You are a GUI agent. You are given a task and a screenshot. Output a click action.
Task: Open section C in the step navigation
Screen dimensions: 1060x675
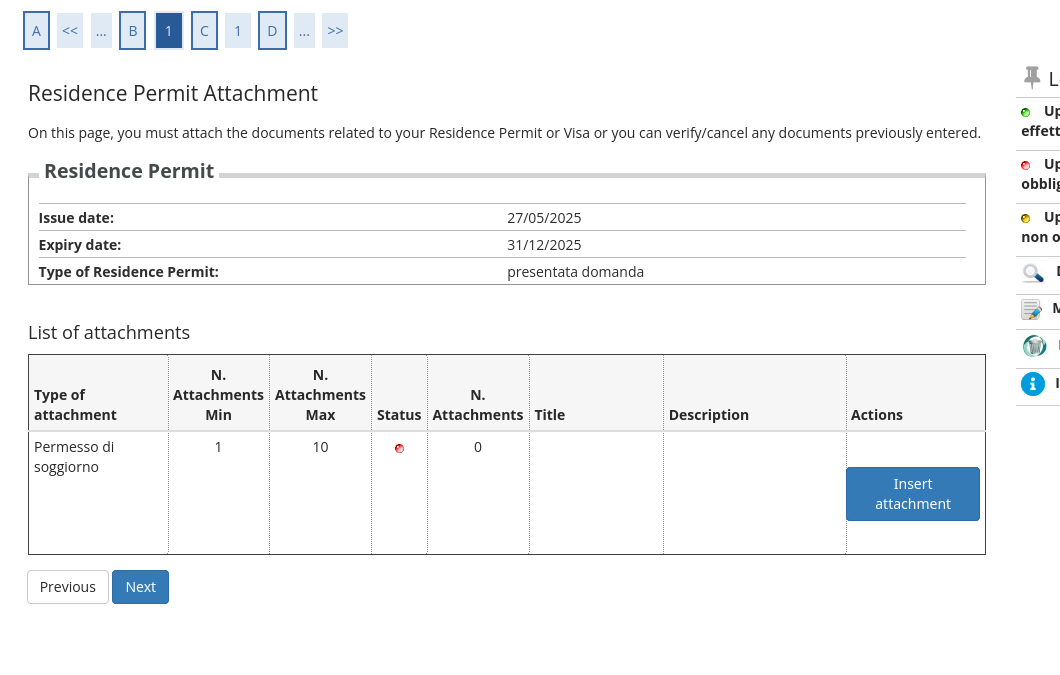204,31
